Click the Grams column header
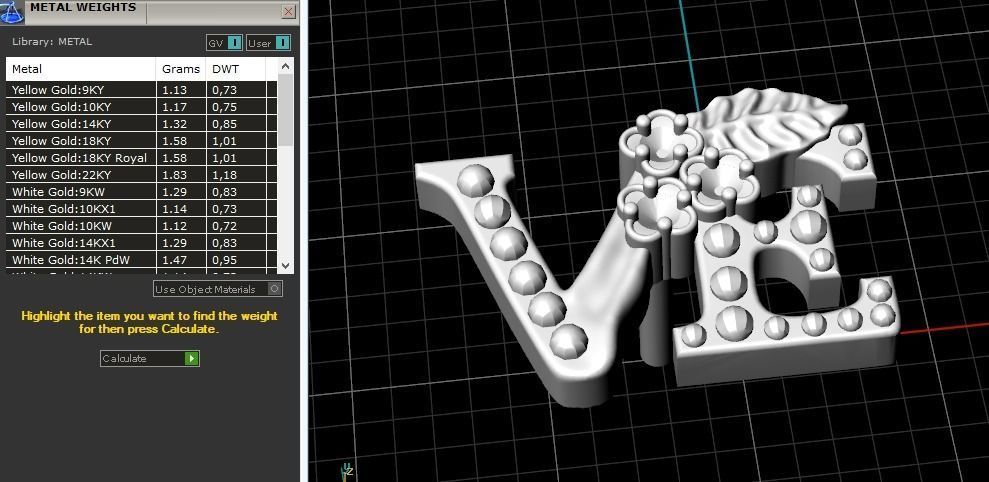Image resolution: width=989 pixels, height=482 pixels. (x=181, y=69)
